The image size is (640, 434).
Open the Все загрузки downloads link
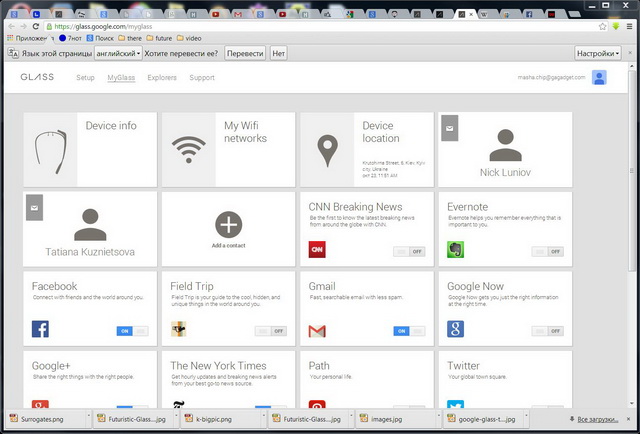tap(598, 419)
